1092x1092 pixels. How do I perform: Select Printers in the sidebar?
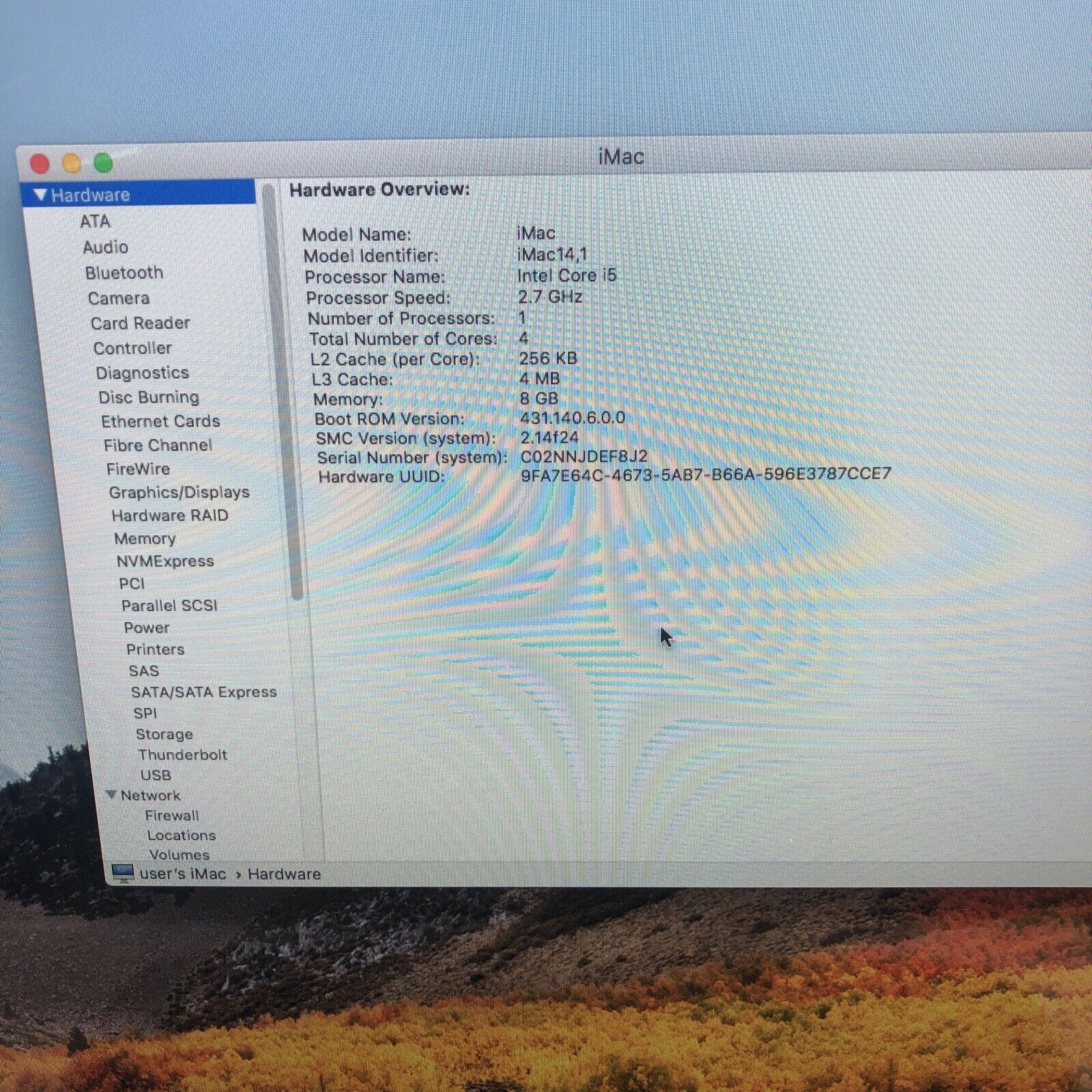(x=155, y=649)
